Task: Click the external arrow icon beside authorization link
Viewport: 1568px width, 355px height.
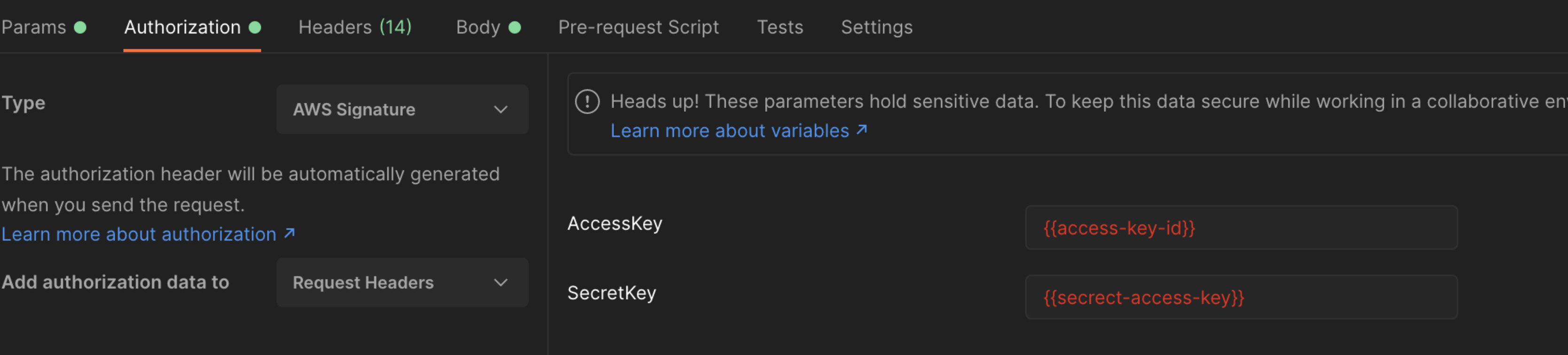Action: 290,233
